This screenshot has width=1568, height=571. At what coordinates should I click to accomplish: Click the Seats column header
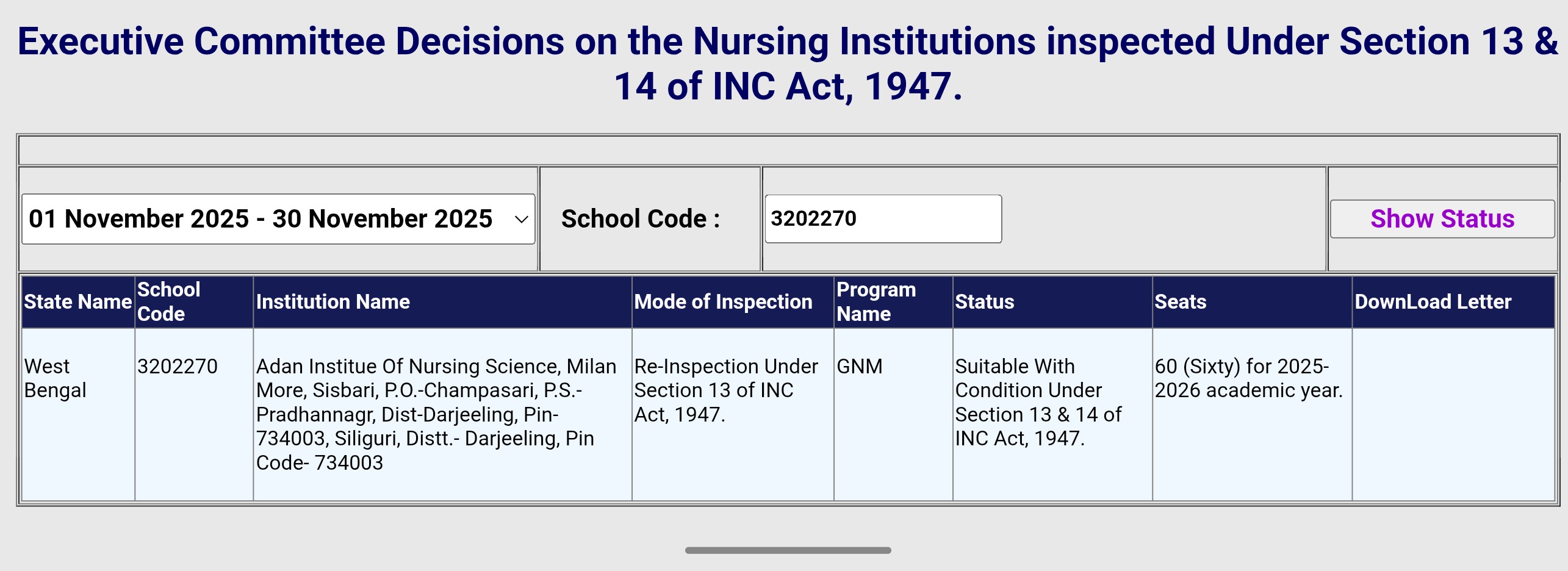point(1181,302)
